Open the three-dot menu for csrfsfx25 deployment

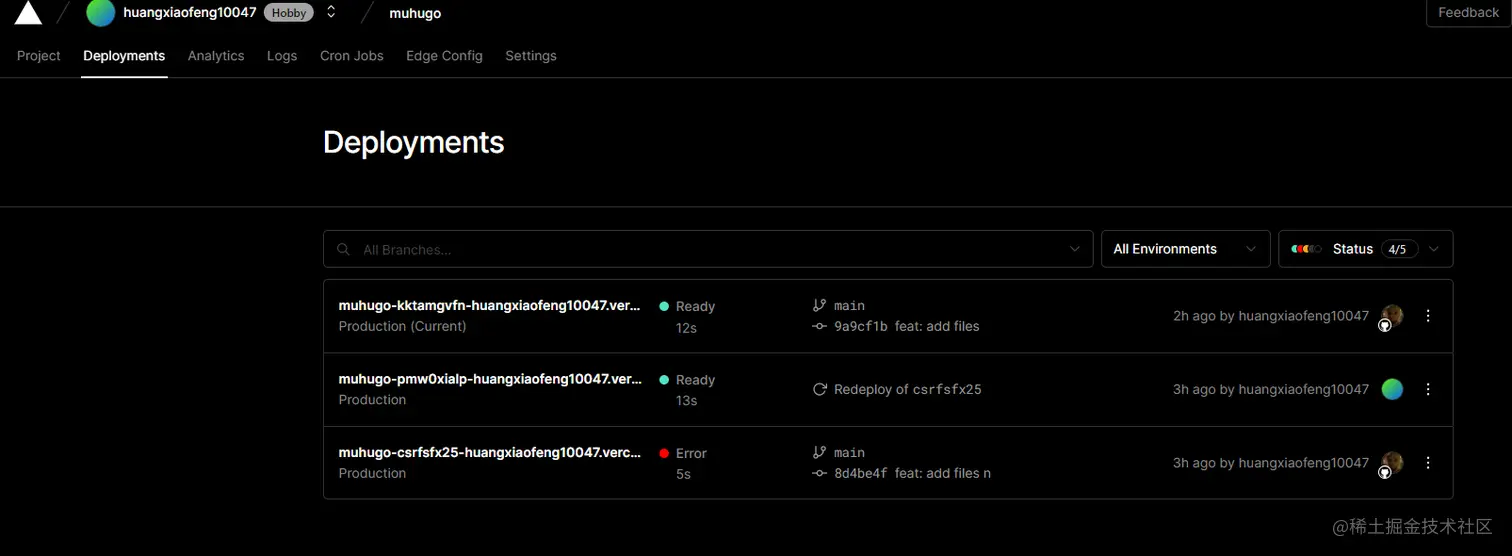coord(1428,463)
